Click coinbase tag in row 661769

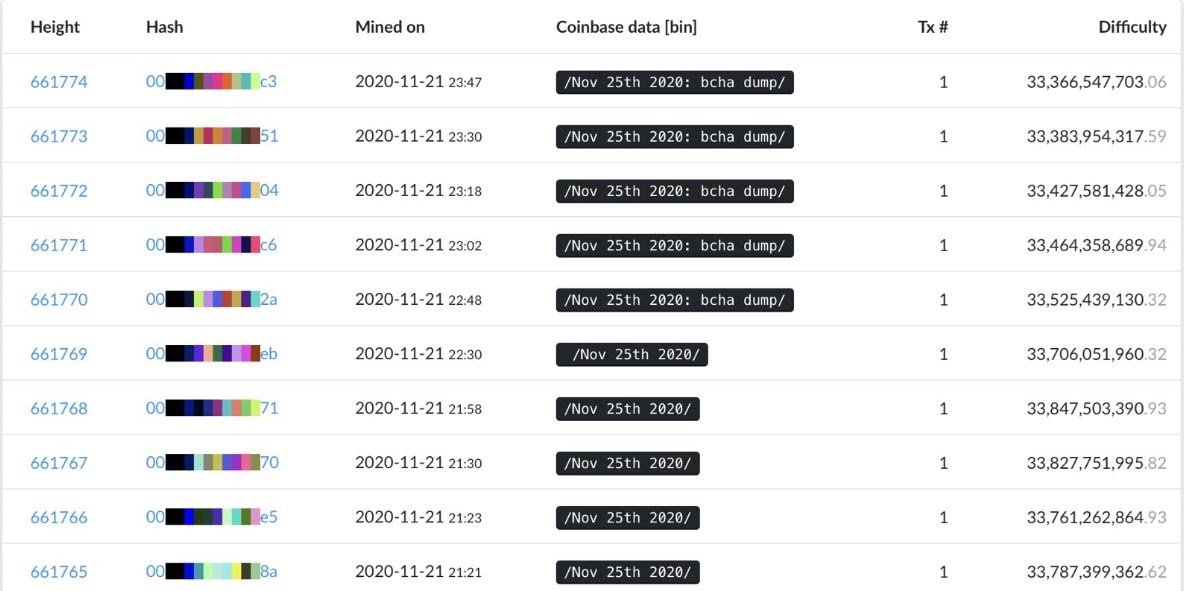[x=632, y=353]
